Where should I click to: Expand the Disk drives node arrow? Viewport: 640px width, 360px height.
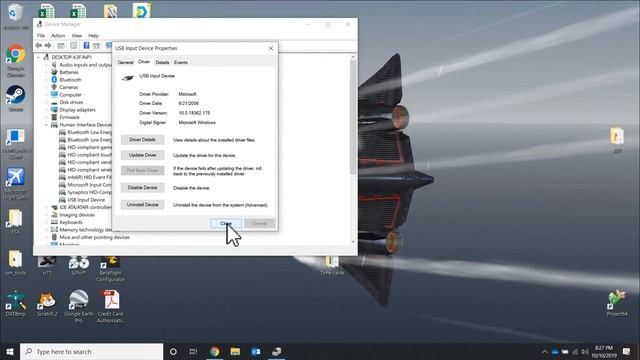click(x=47, y=102)
